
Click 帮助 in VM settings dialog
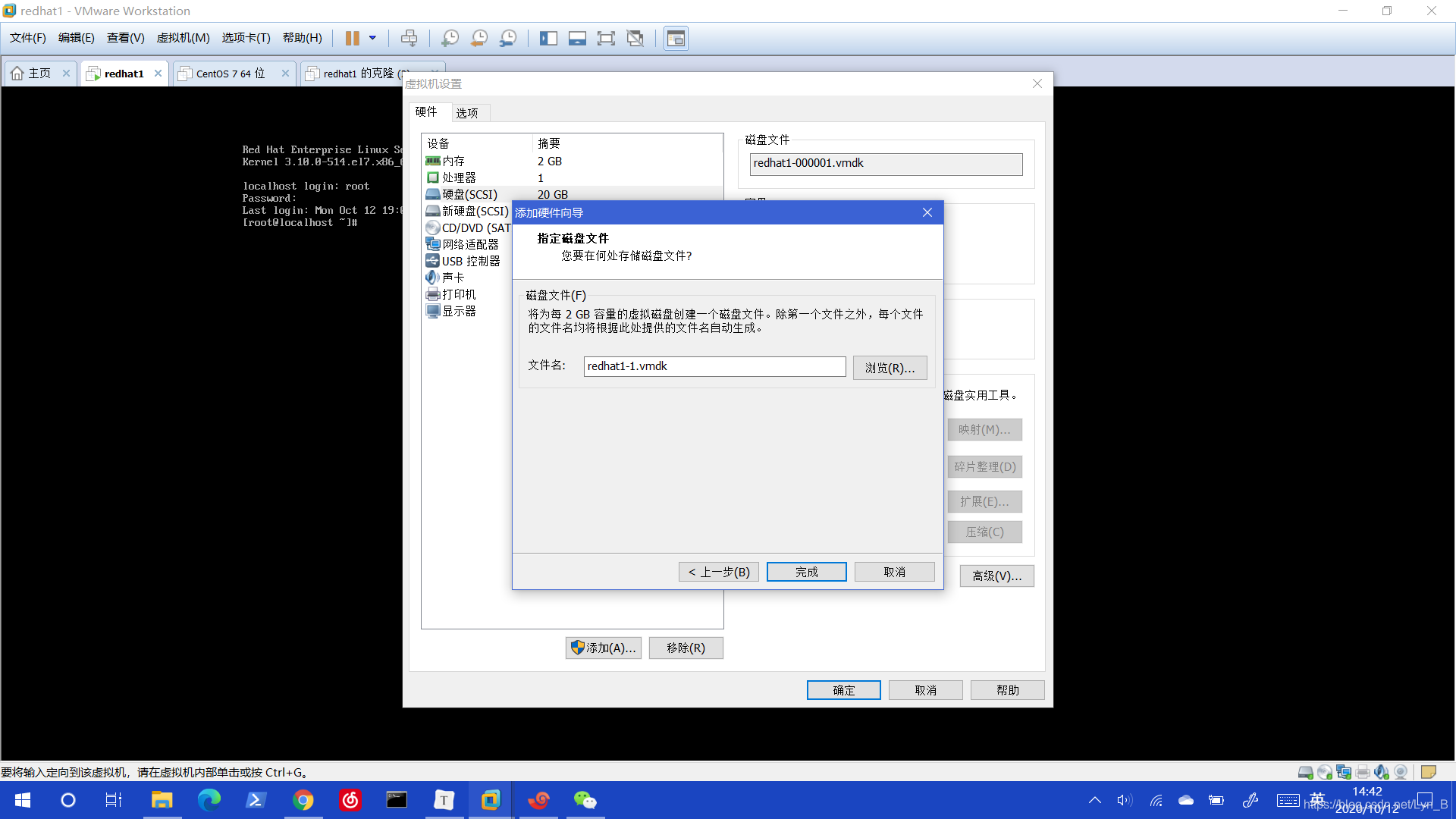coord(1007,690)
